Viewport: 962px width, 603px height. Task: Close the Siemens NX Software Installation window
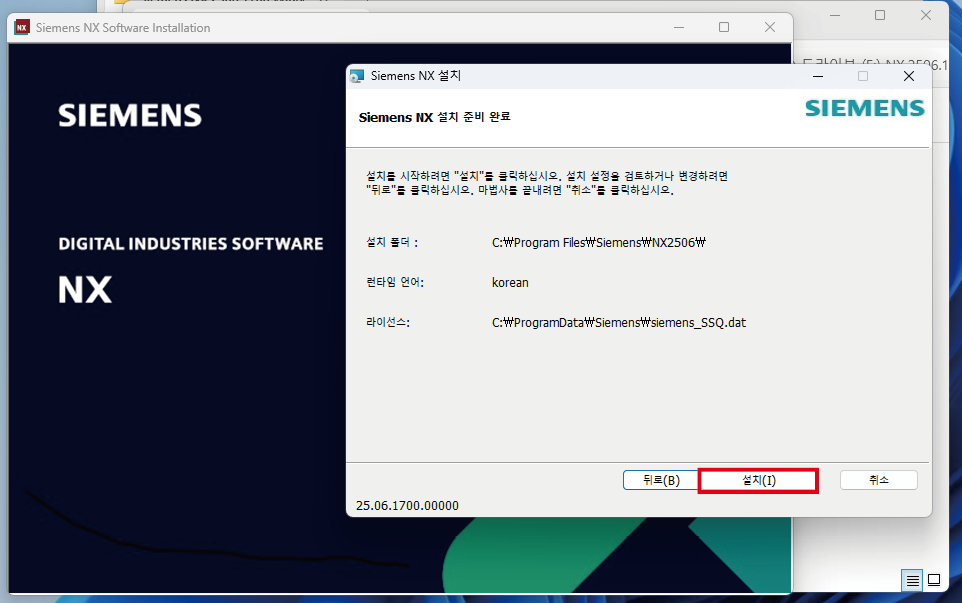pyautogui.click(x=770, y=28)
